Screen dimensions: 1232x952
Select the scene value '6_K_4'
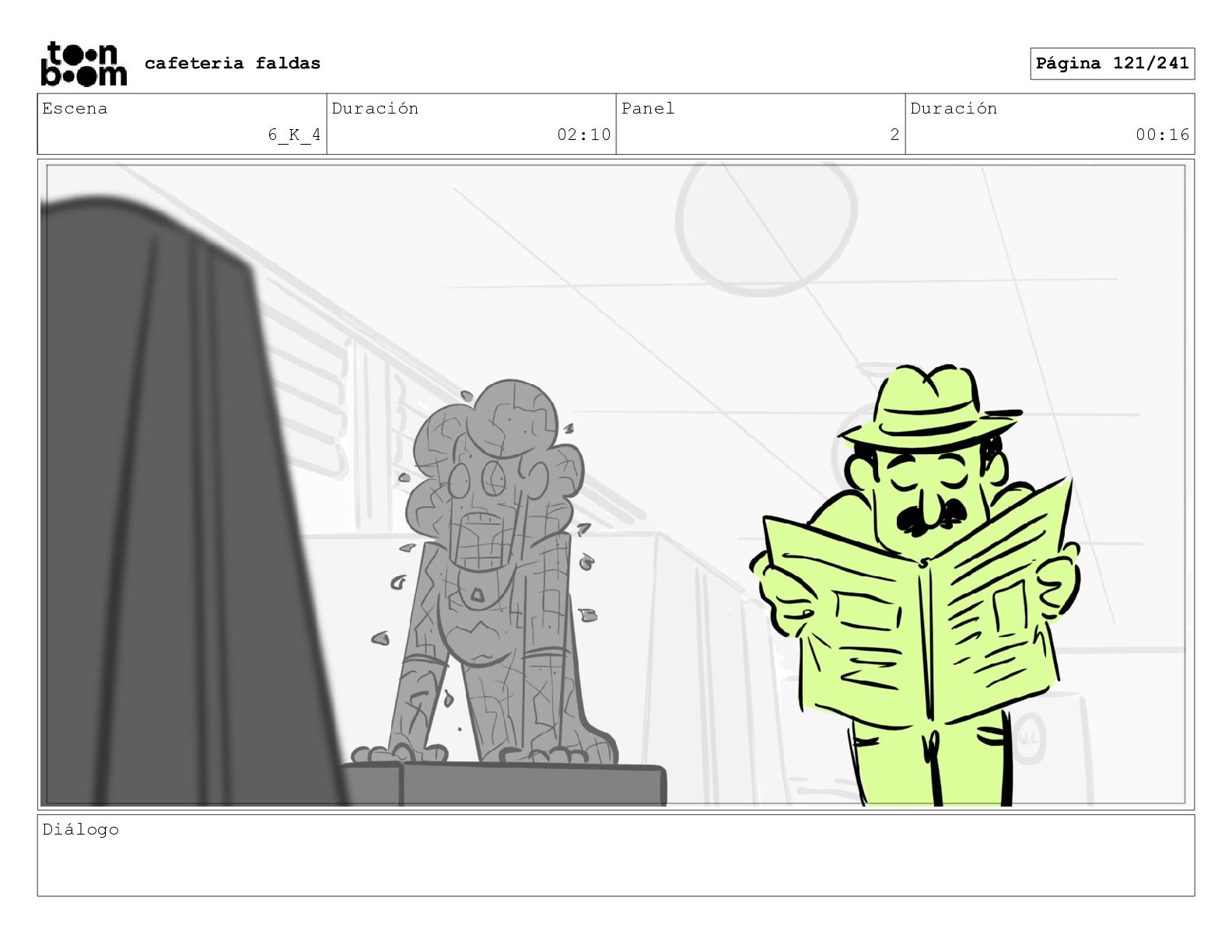pos(294,135)
